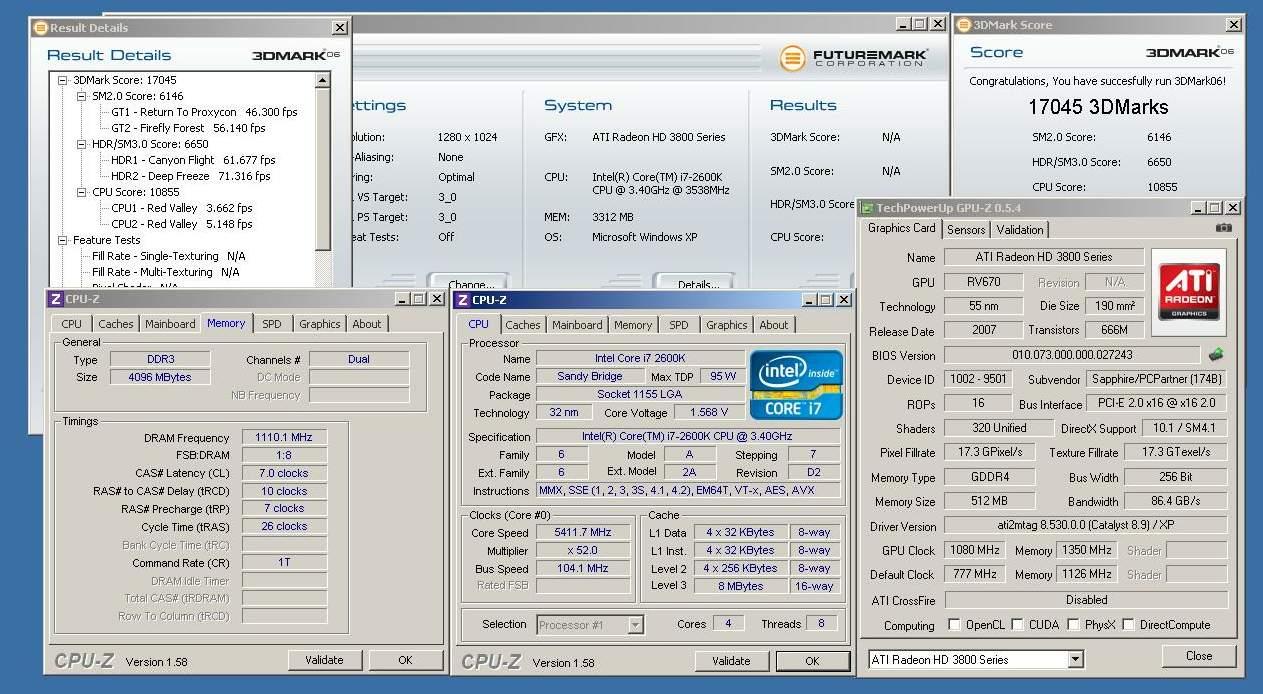Click Validate in CPU-Z CPU window
1263x694 pixels.
point(731,661)
